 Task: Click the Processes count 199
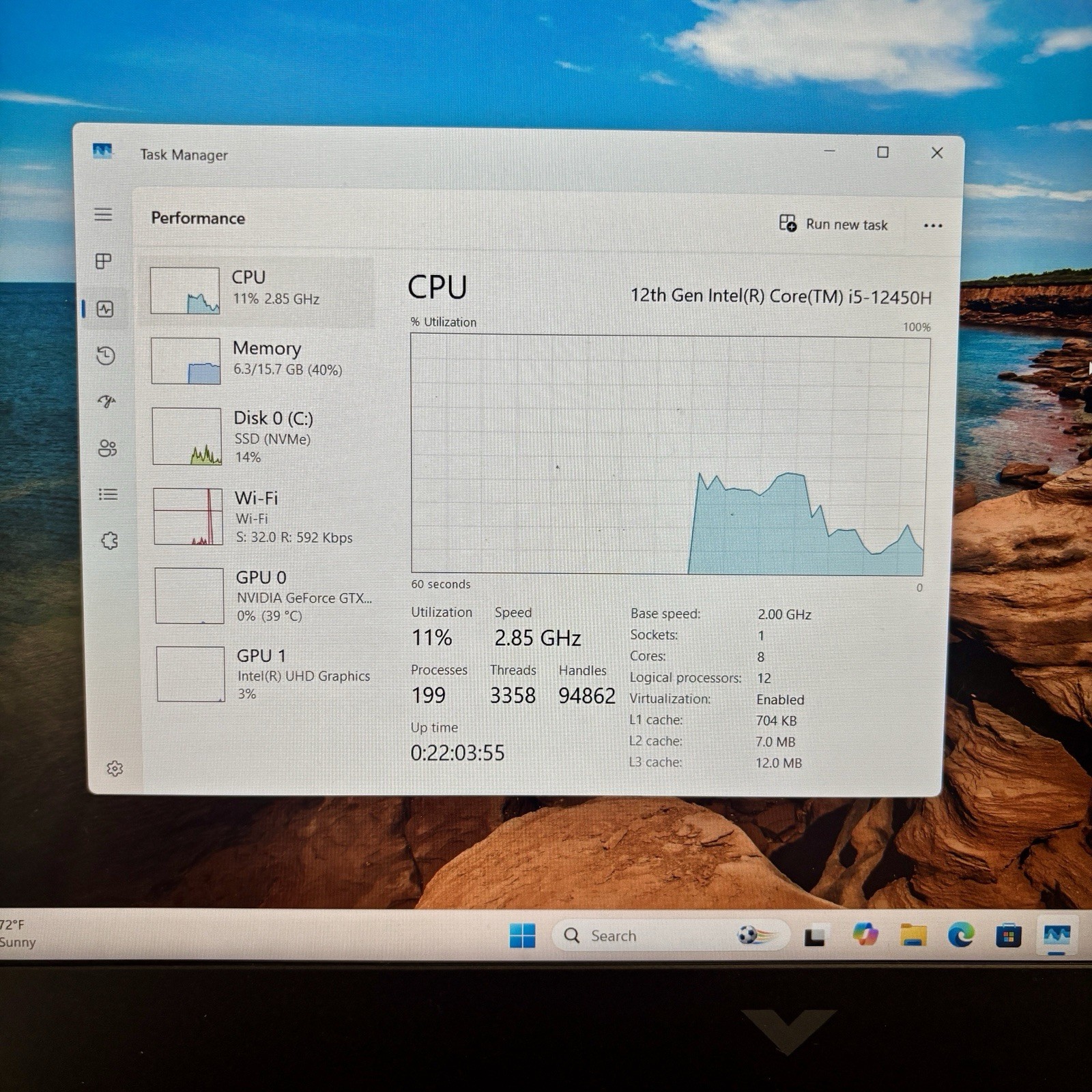tap(429, 695)
